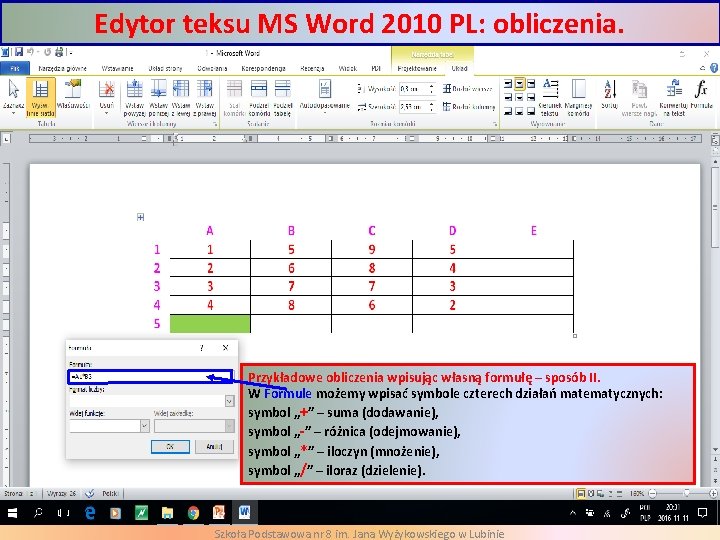Switch to Narzędzia główne tab
720x540 pixels.
(62, 68)
